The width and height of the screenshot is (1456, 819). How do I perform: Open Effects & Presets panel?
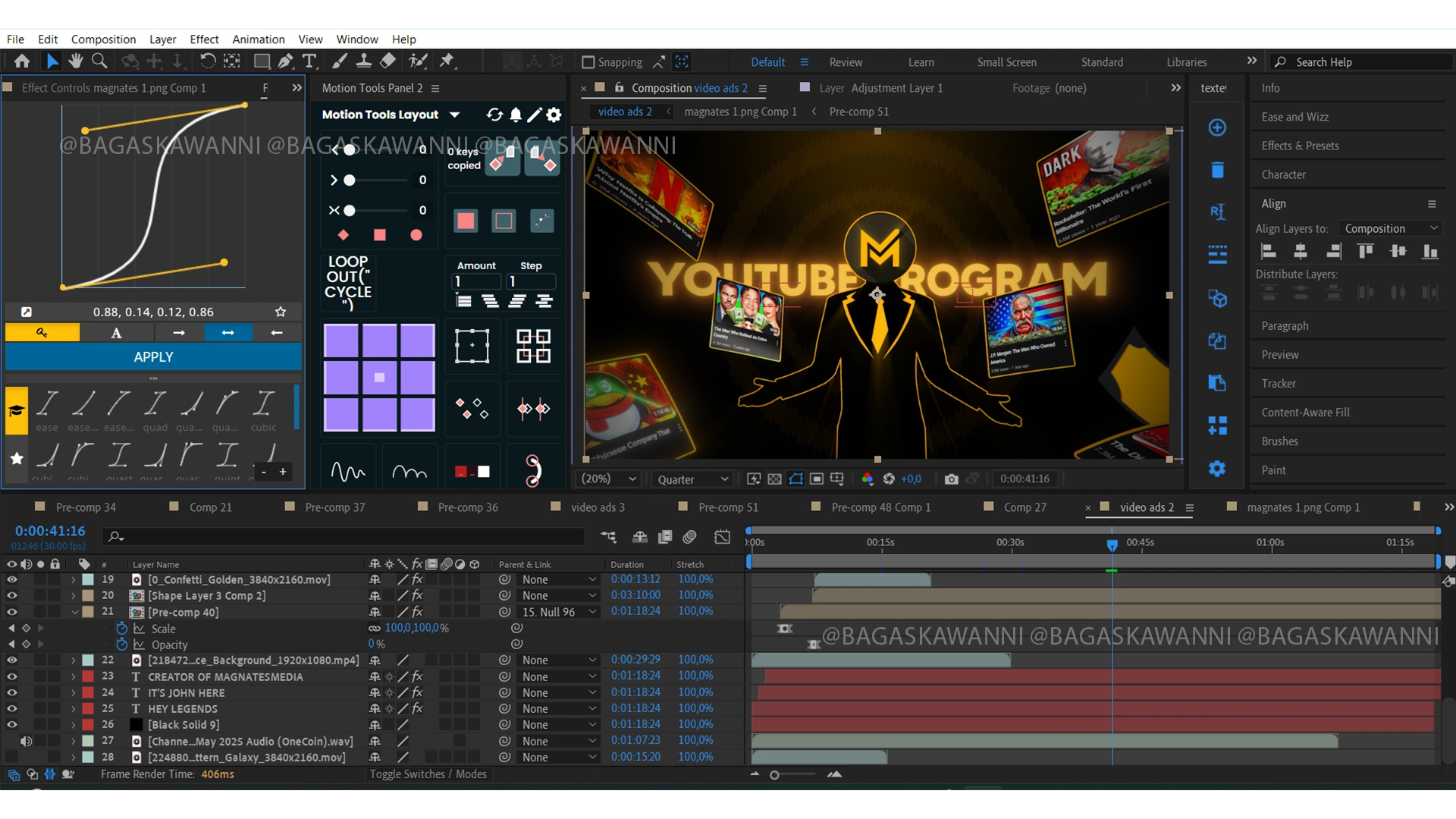[1300, 146]
